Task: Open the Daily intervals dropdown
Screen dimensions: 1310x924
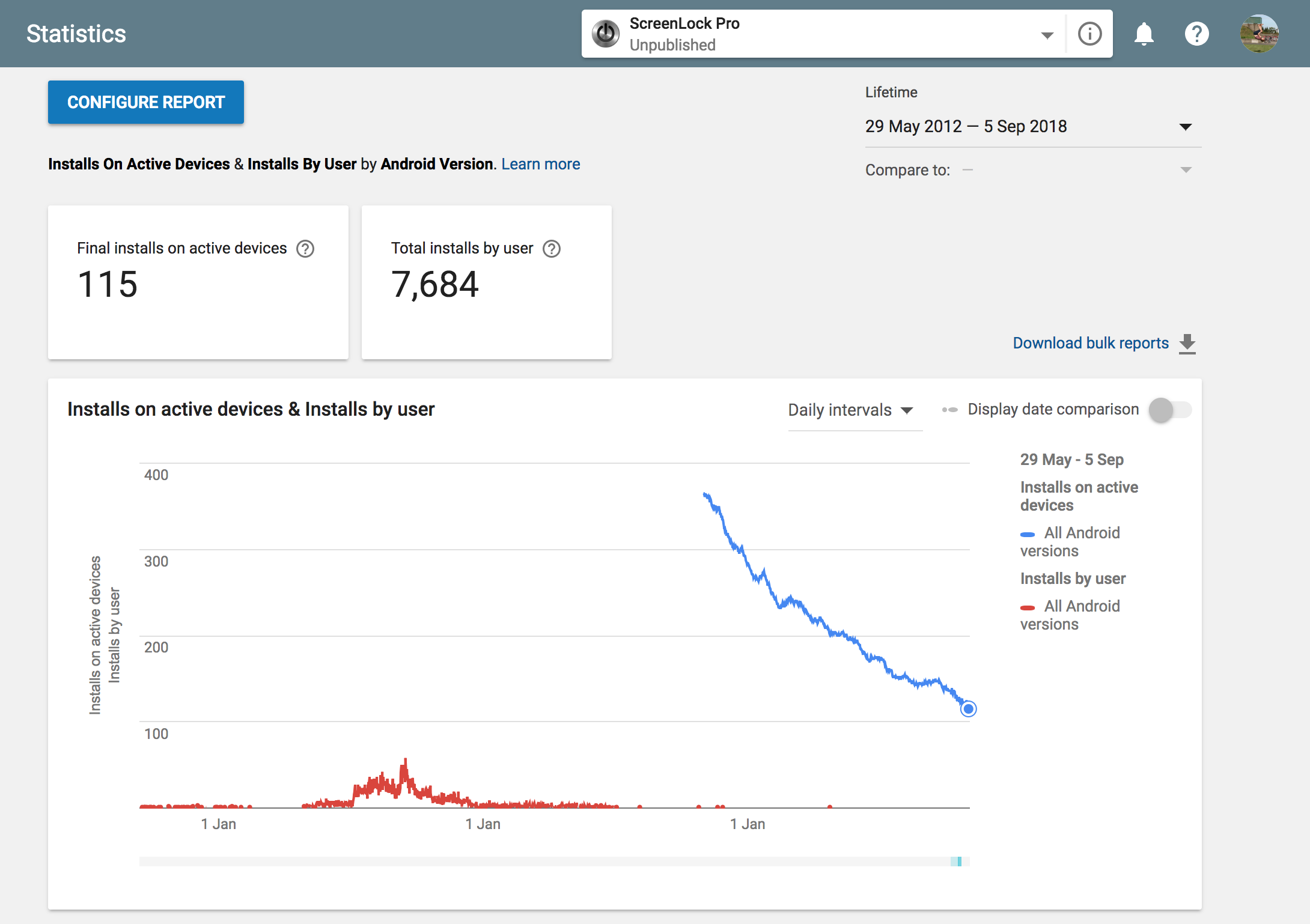Action: point(850,410)
